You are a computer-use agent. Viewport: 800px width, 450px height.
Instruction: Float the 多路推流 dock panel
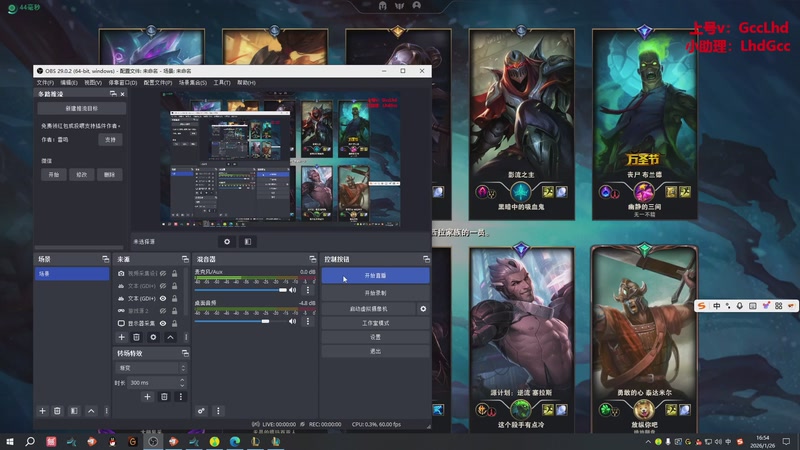(x=113, y=94)
